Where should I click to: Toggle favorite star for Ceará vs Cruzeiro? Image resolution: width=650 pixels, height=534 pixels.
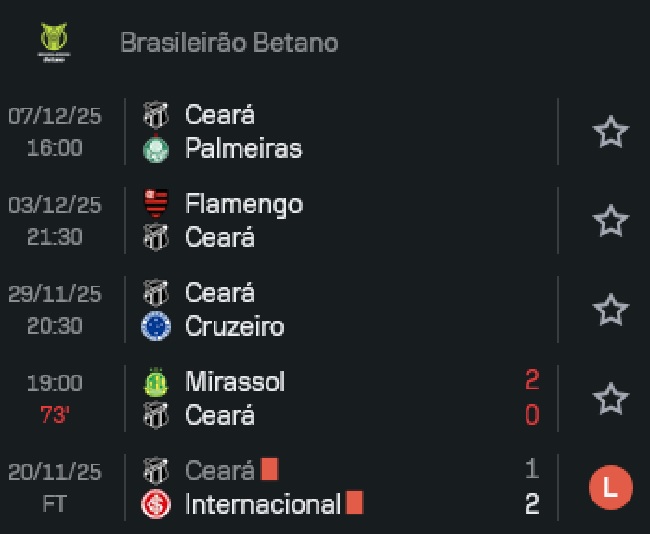[x=610, y=310]
